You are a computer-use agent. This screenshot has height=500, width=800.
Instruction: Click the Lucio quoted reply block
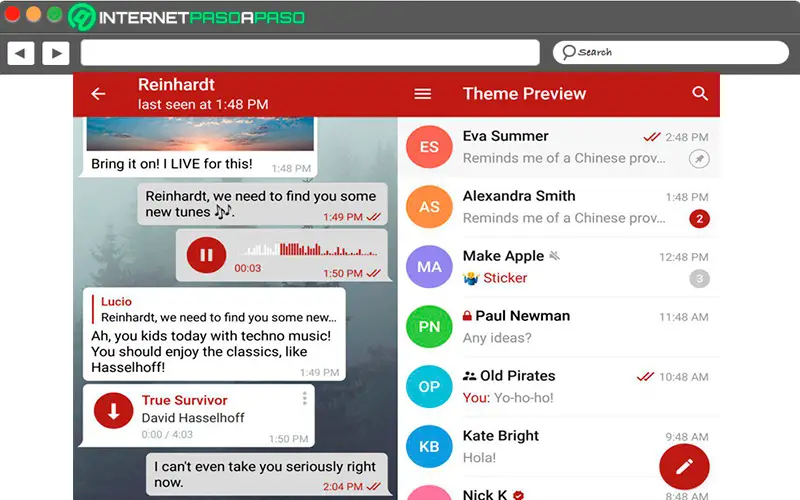[x=214, y=310]
